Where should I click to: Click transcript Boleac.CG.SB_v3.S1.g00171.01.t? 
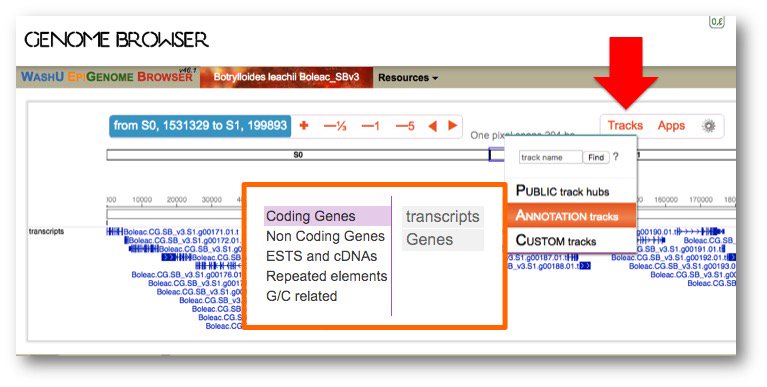click(180, 232)
